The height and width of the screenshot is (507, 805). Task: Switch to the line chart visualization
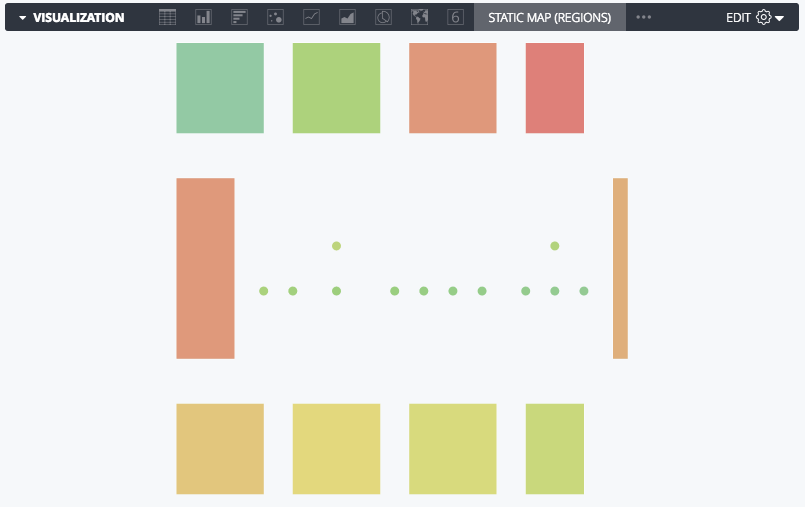click(311, 17)
